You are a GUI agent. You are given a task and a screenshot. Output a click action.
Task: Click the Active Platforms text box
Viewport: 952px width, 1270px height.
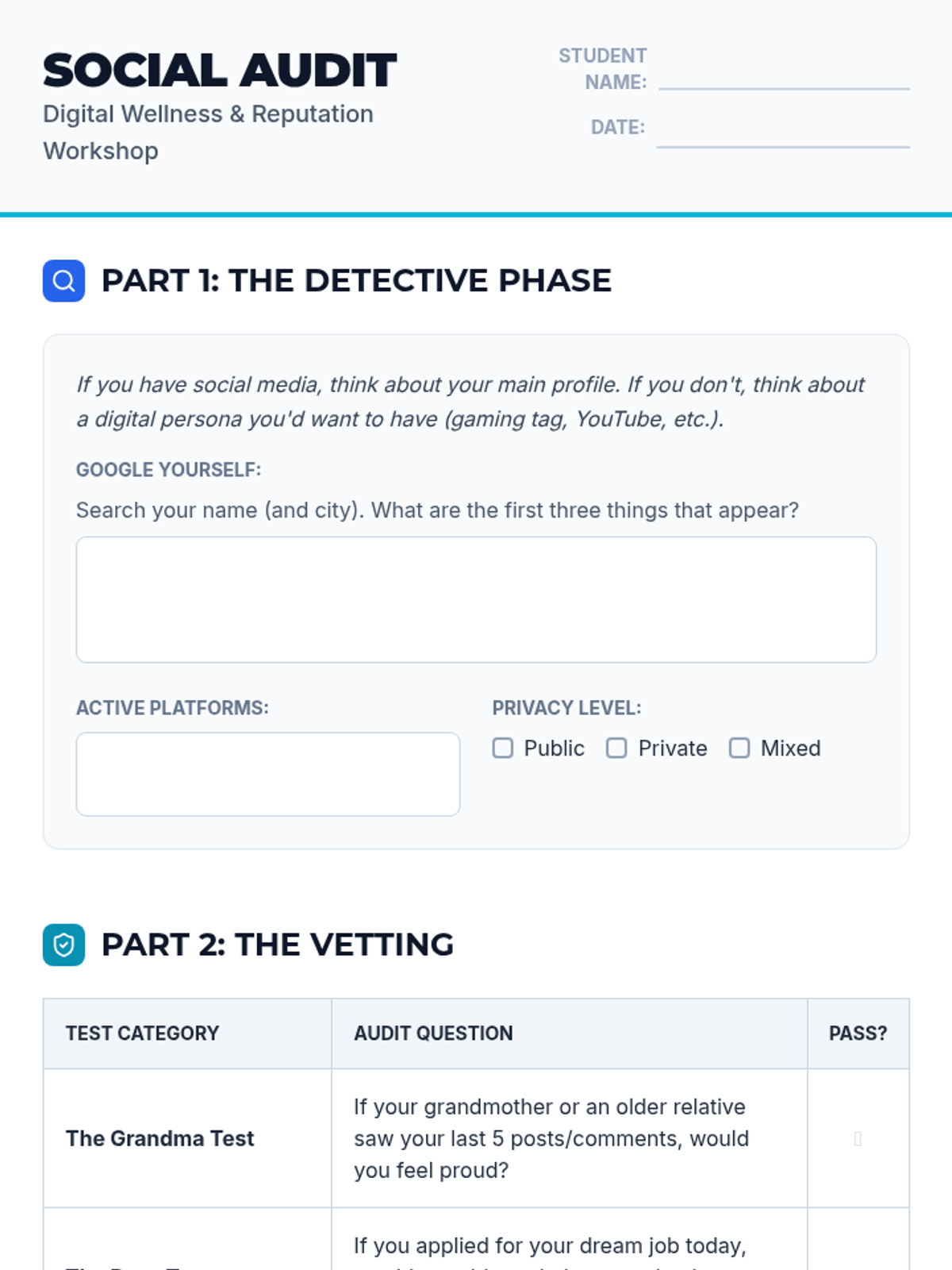click(x=268, y=774)
